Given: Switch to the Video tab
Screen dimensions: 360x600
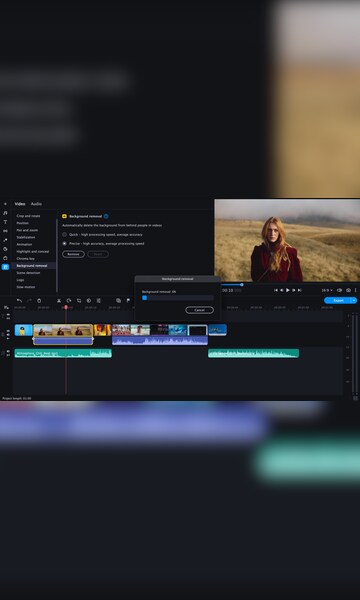Looking at the screenshot, I should coord(20,204).
